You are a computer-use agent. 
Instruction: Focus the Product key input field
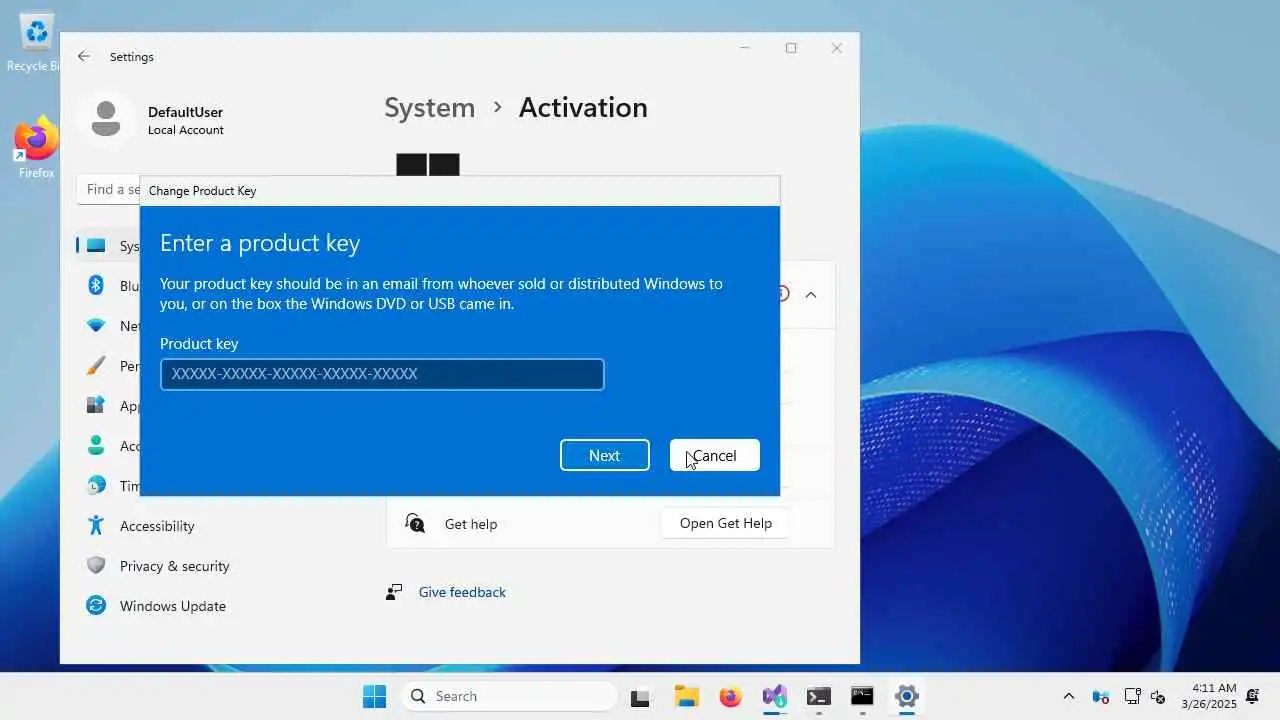pyautogui.click(x=382, y=374)
